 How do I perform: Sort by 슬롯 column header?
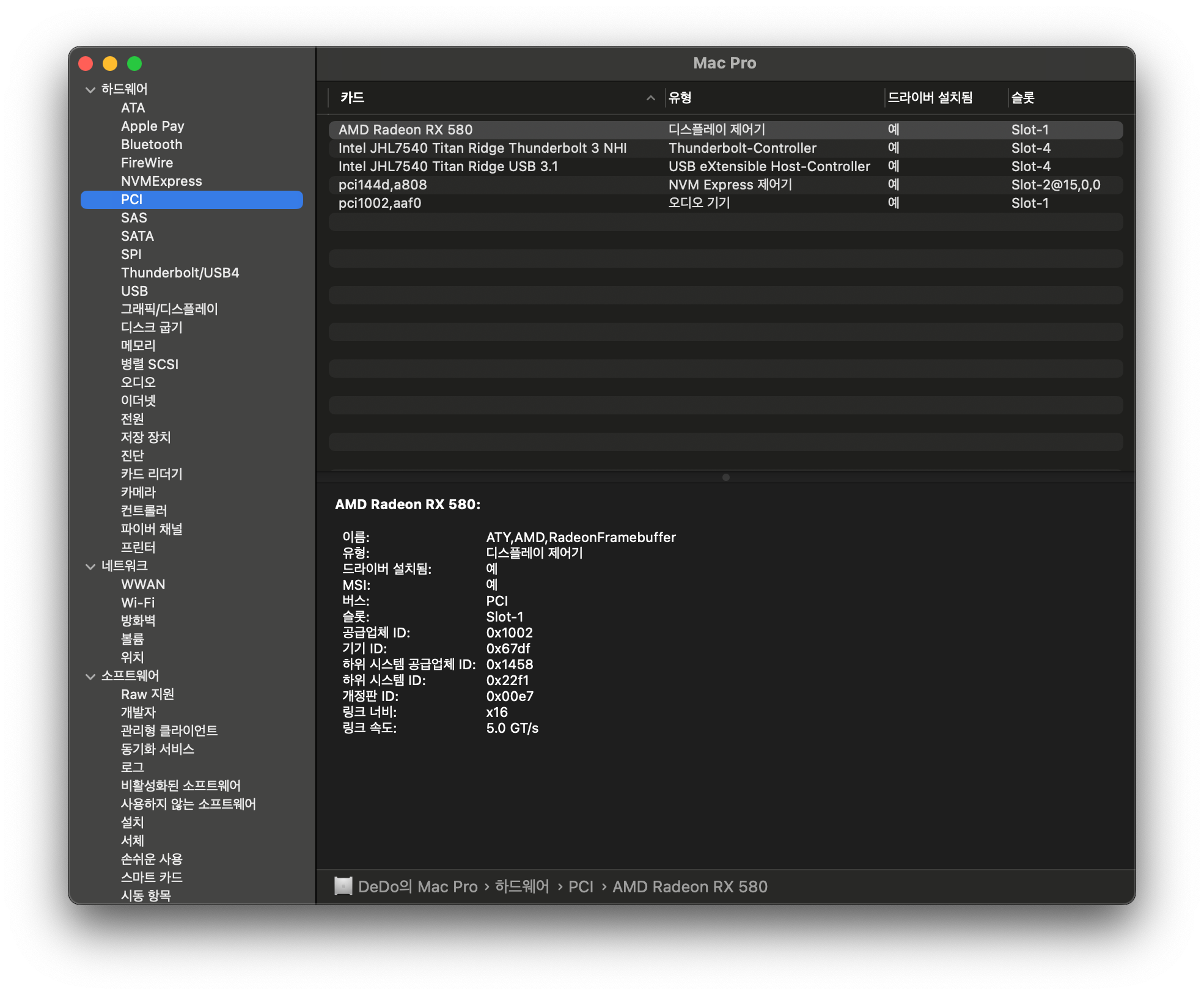click(x=1022, y=98)
